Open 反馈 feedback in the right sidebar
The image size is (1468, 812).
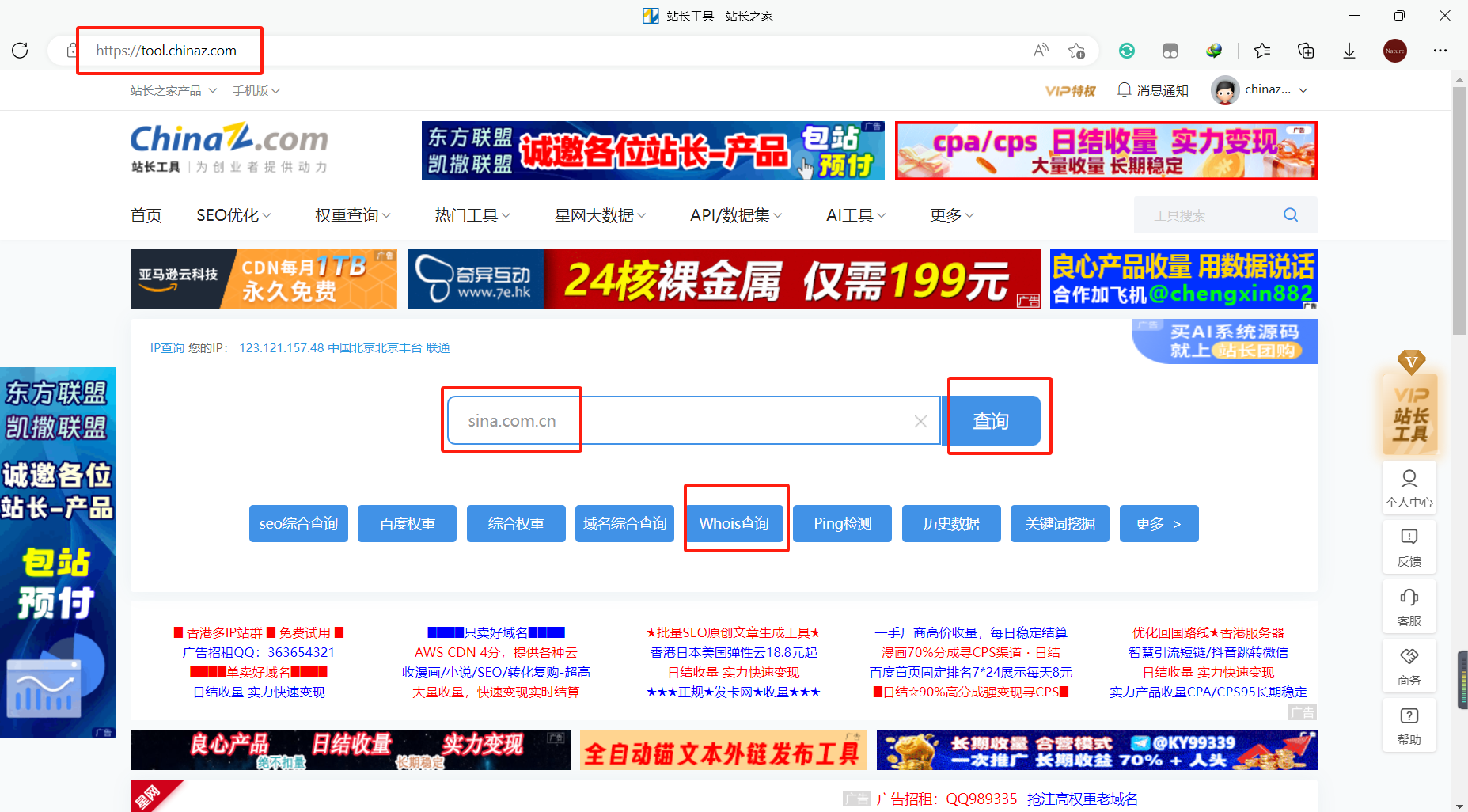[x=1409, y=548]
